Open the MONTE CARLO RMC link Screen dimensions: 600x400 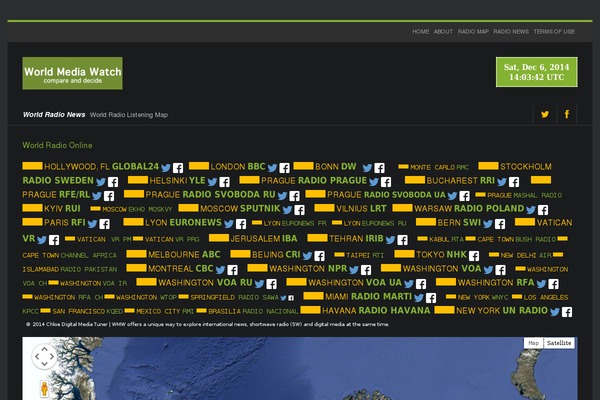pyautogui.click(x=439, y=167)
